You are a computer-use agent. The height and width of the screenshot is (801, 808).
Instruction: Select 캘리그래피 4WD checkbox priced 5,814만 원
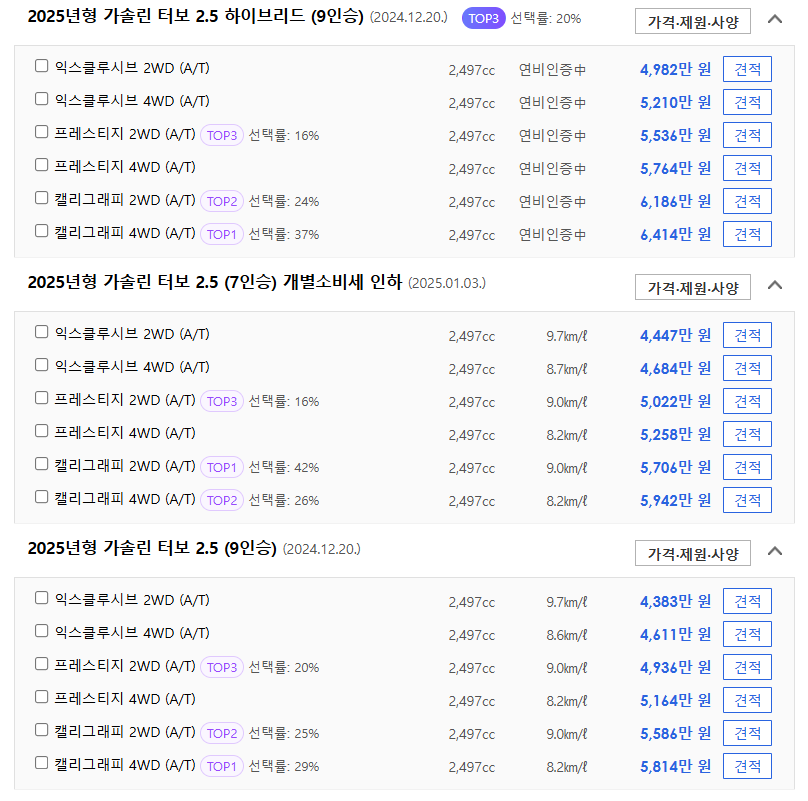click(41, 763)
